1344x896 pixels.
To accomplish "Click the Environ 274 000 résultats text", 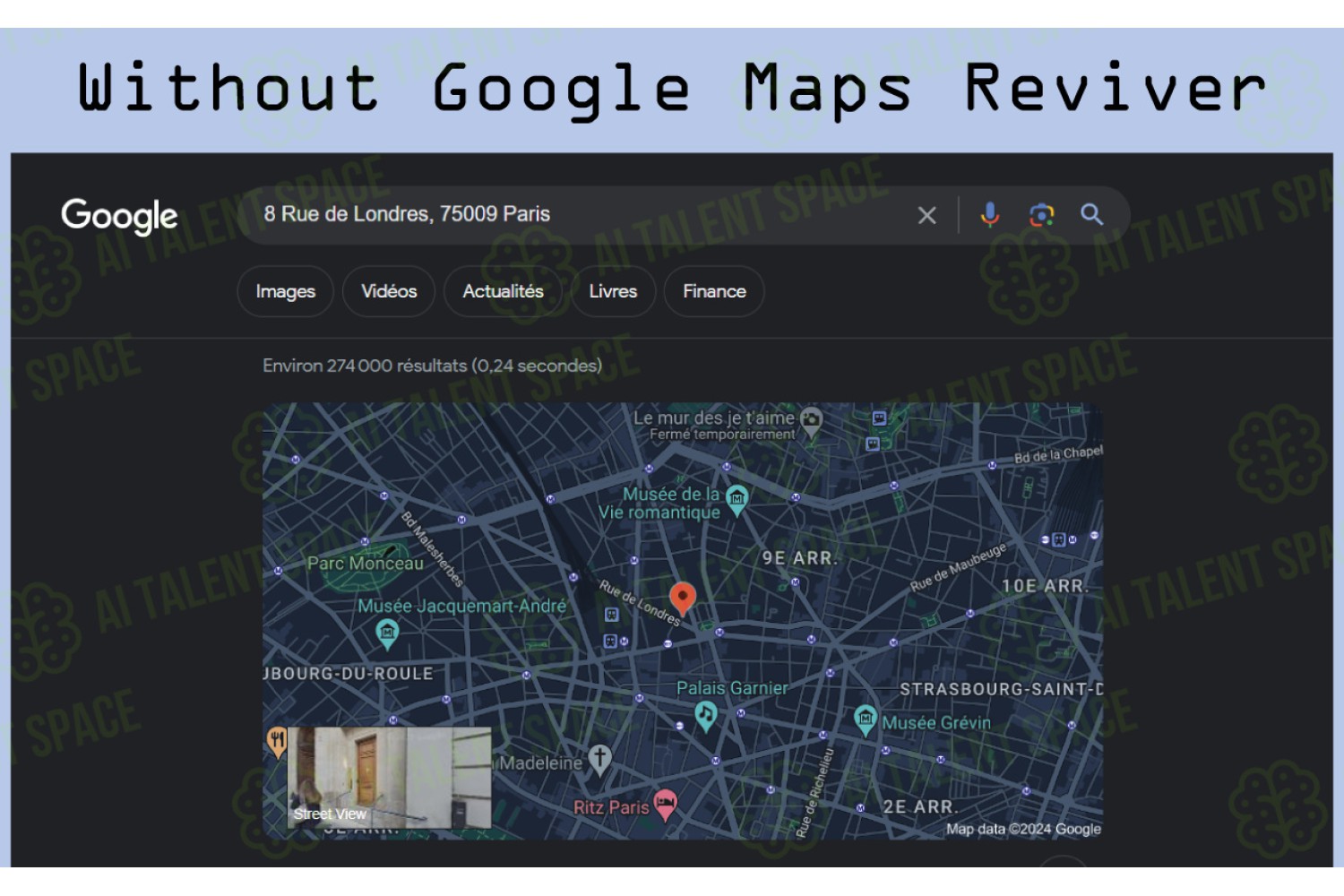I will (432, 366).
